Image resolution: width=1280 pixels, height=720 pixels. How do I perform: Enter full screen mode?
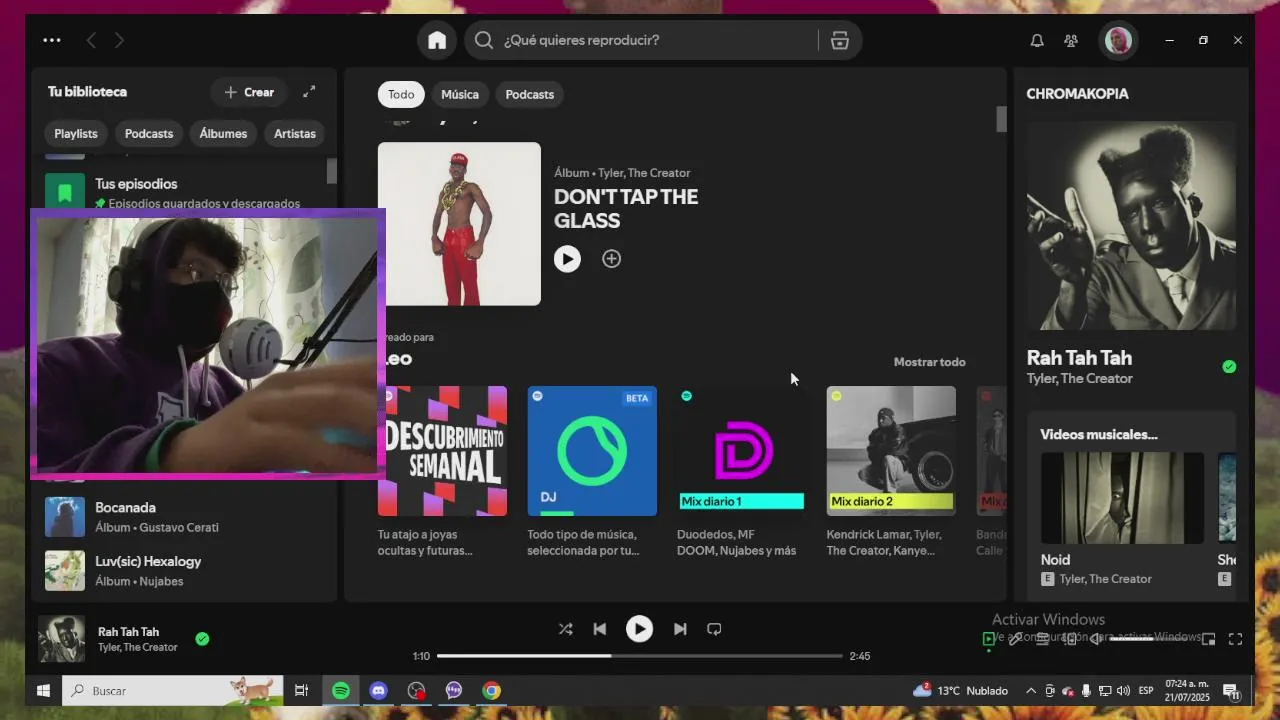(1235, 639)
